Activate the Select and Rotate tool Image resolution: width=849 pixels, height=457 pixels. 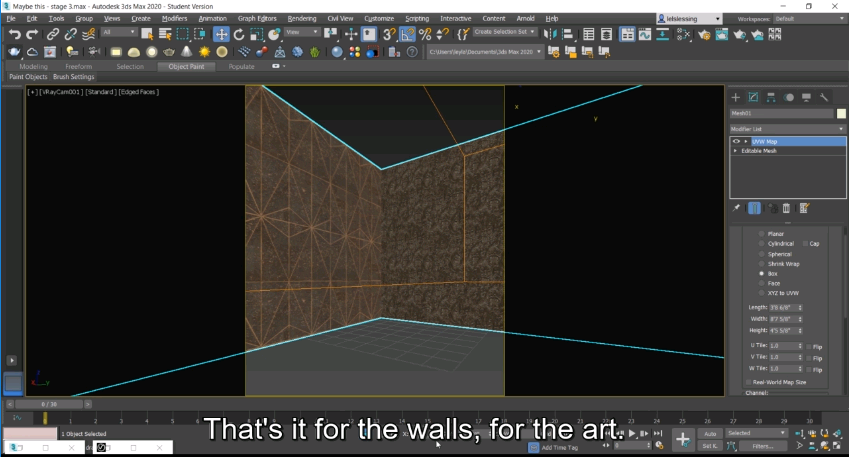tap(239, 35)
